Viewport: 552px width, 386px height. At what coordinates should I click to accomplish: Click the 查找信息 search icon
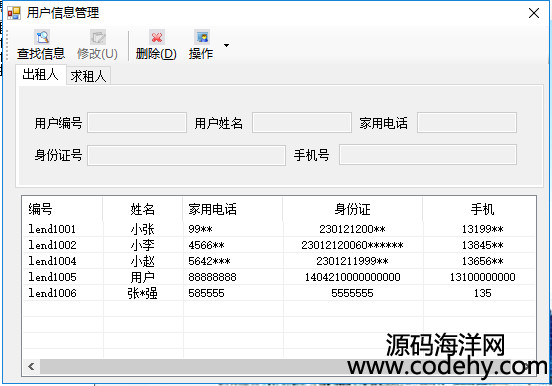pos(42,37)
